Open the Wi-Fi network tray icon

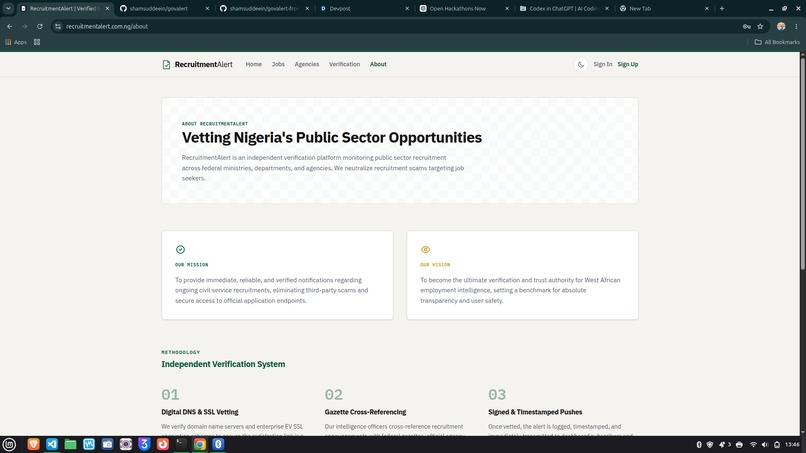tap(753, 445)
